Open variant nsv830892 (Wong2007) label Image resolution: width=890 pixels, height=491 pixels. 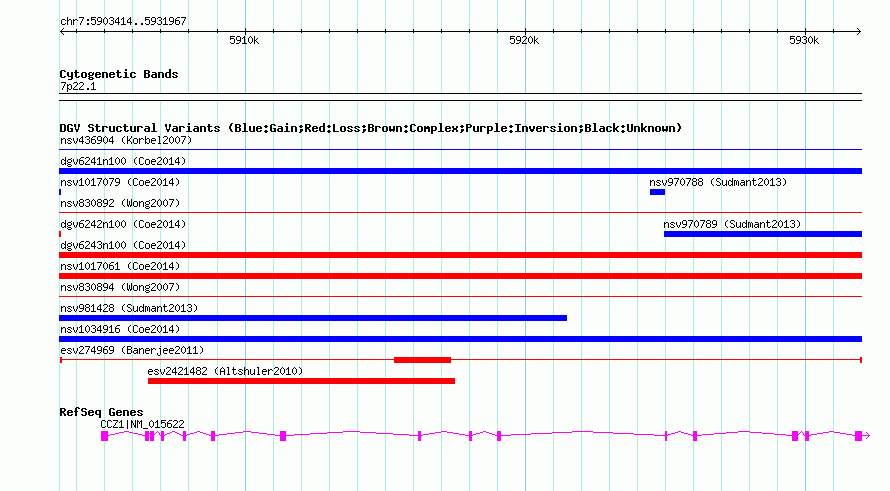click(120, 203)
